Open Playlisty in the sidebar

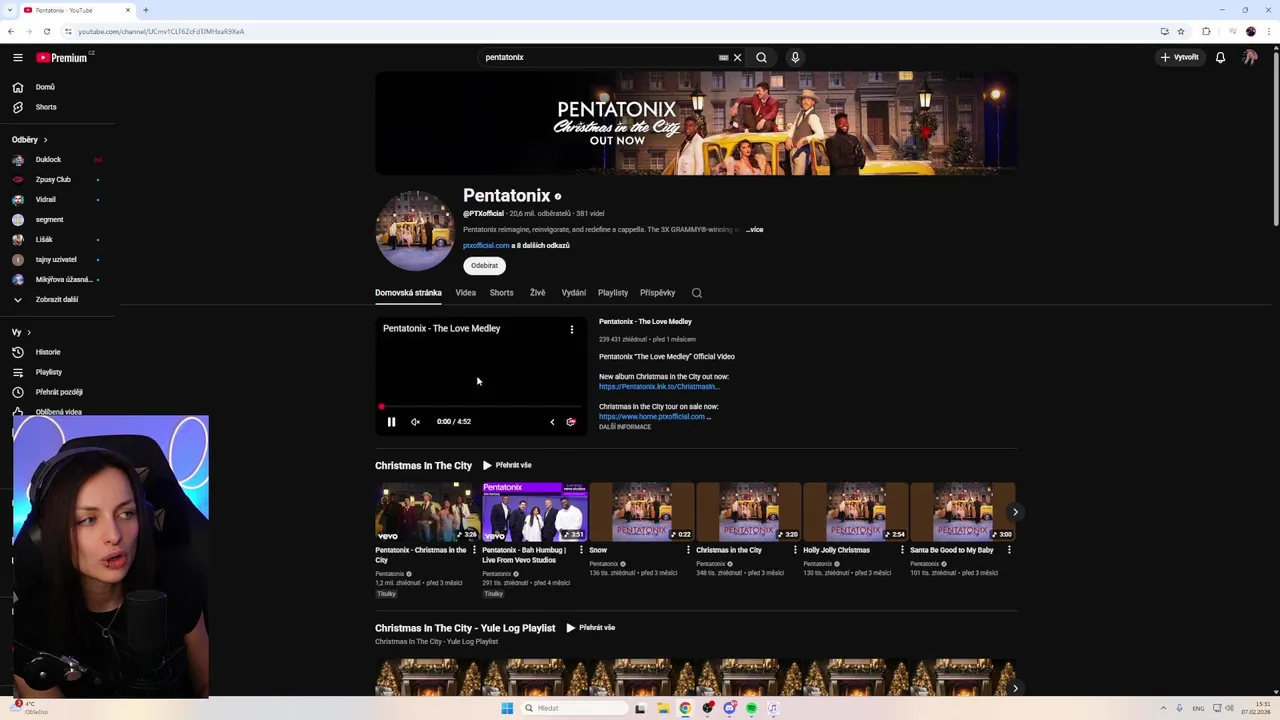(x=48, y=372)
